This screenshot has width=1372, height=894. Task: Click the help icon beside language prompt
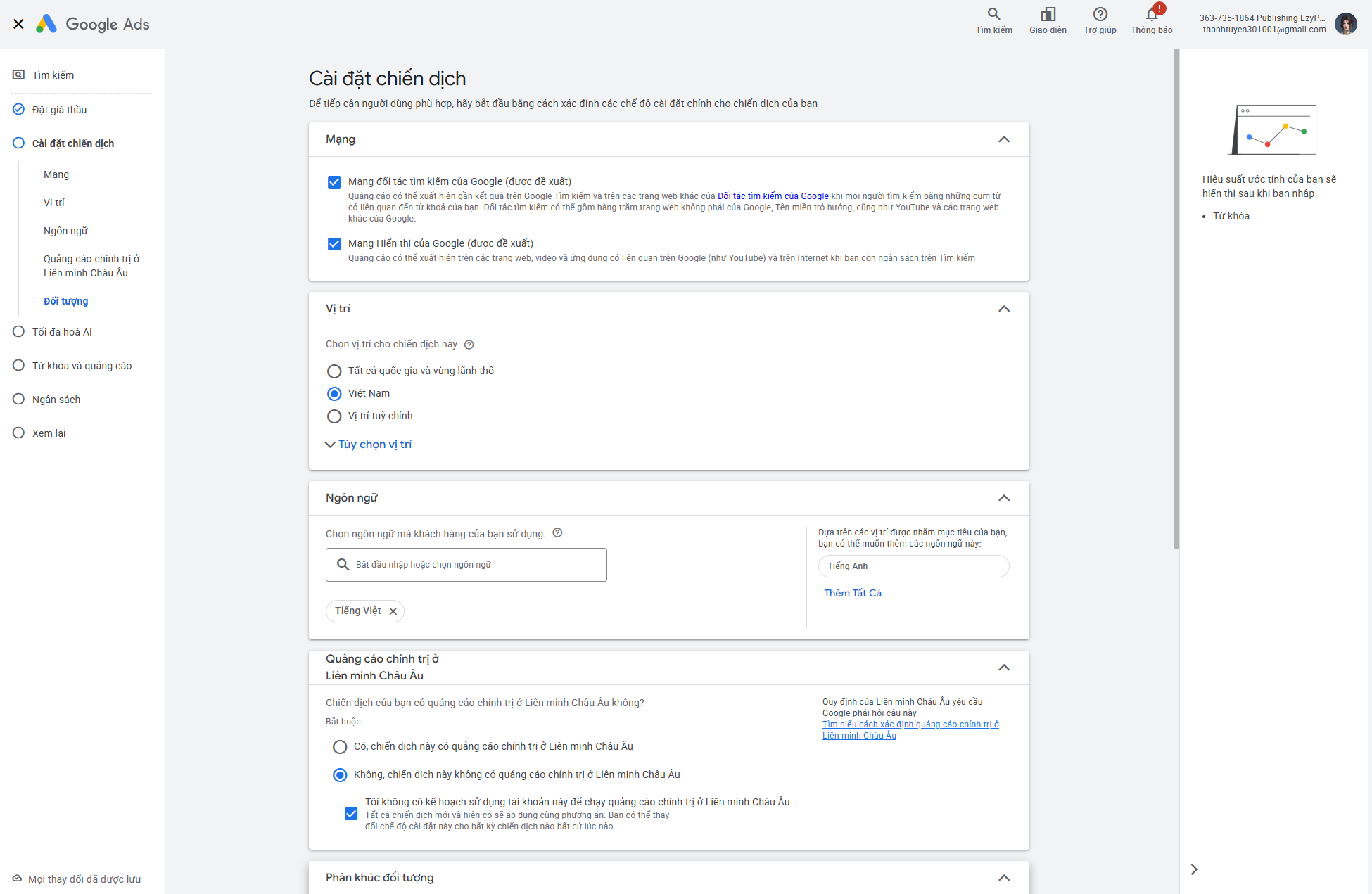pyautogui.click(x=557, y=532)
